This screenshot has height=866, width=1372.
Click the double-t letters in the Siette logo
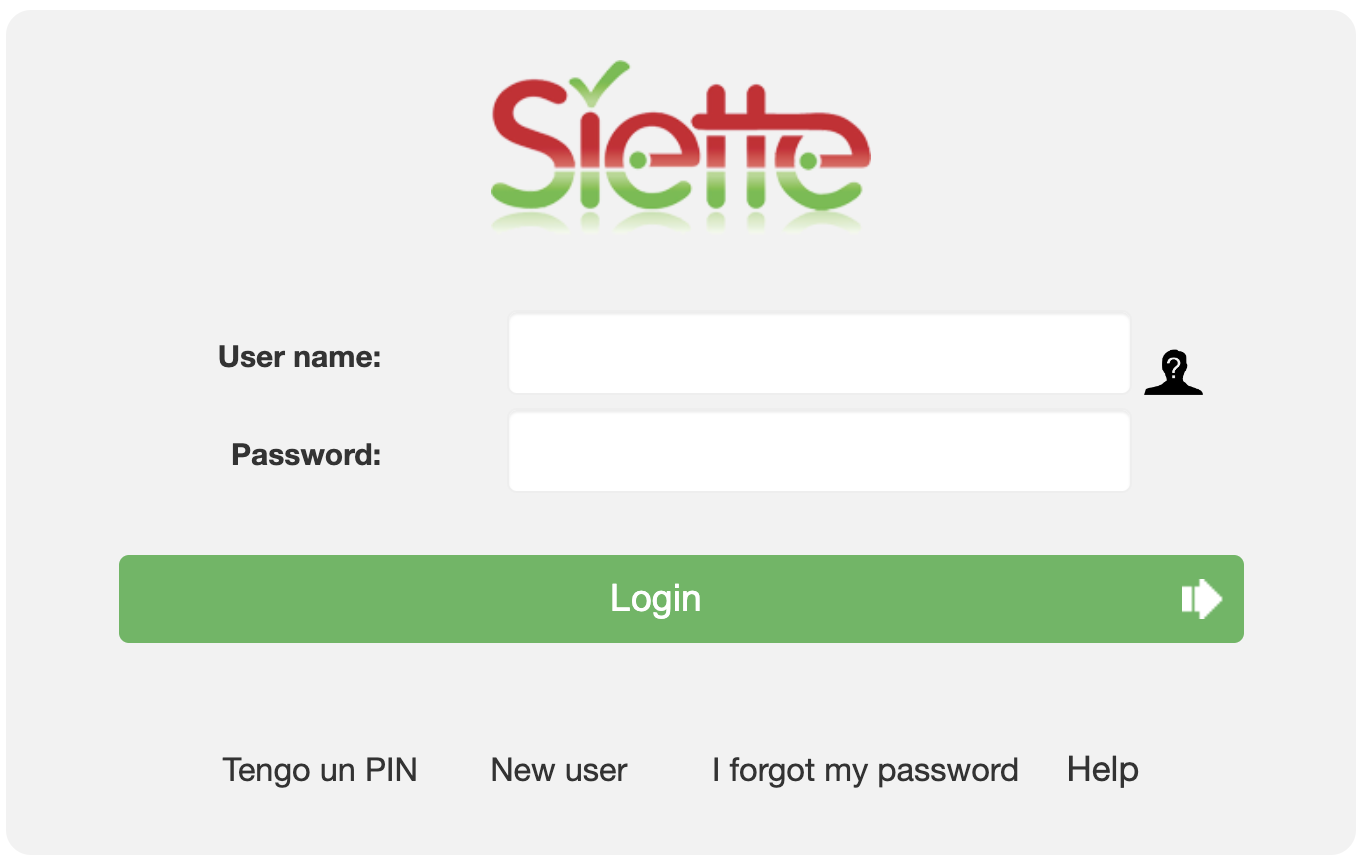point(737,150)
